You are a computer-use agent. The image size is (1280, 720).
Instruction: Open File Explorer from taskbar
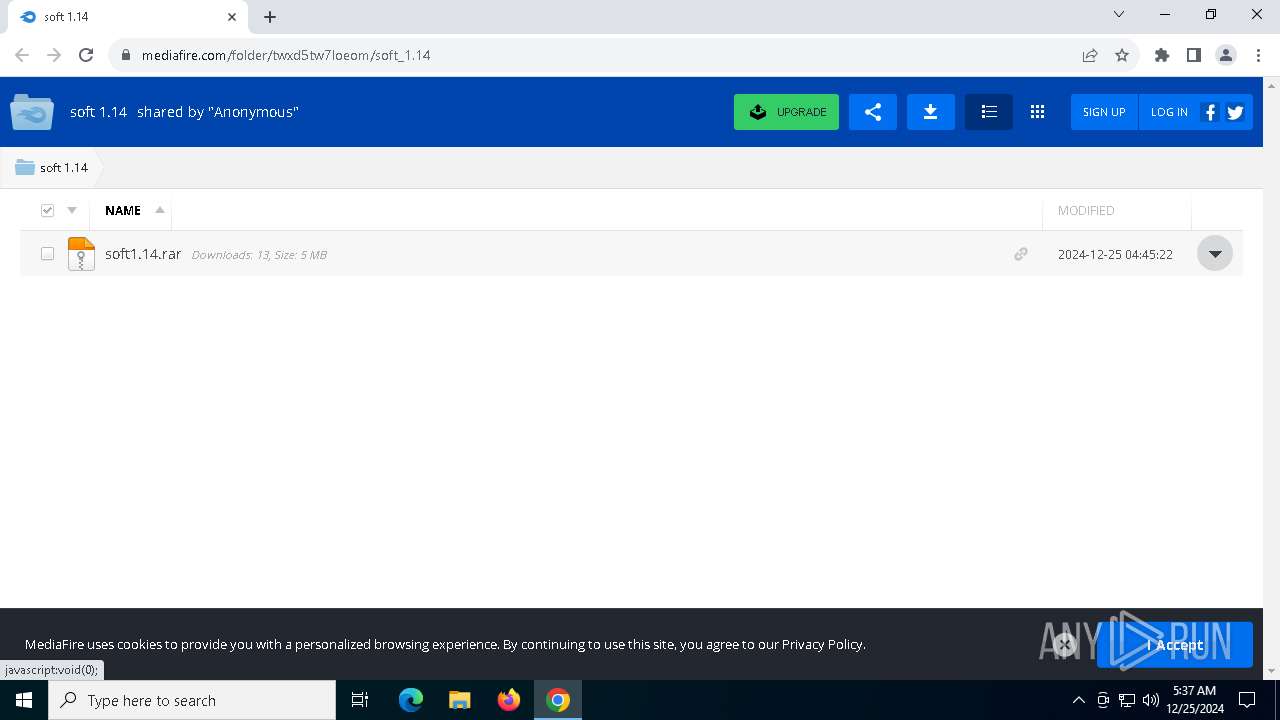tap(460, 700)
